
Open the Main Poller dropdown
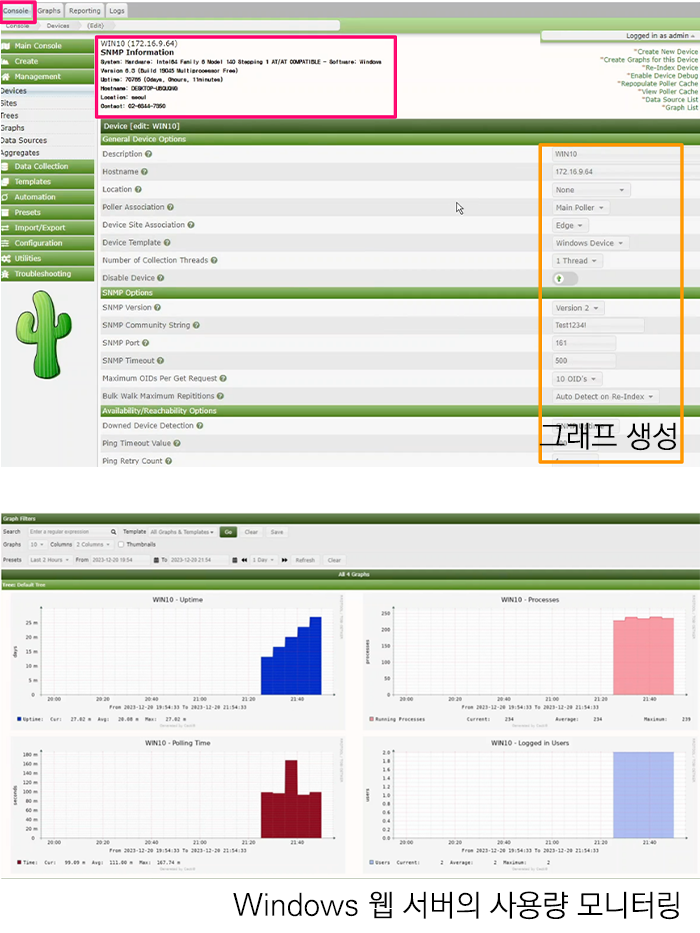[x=580, y=208]
